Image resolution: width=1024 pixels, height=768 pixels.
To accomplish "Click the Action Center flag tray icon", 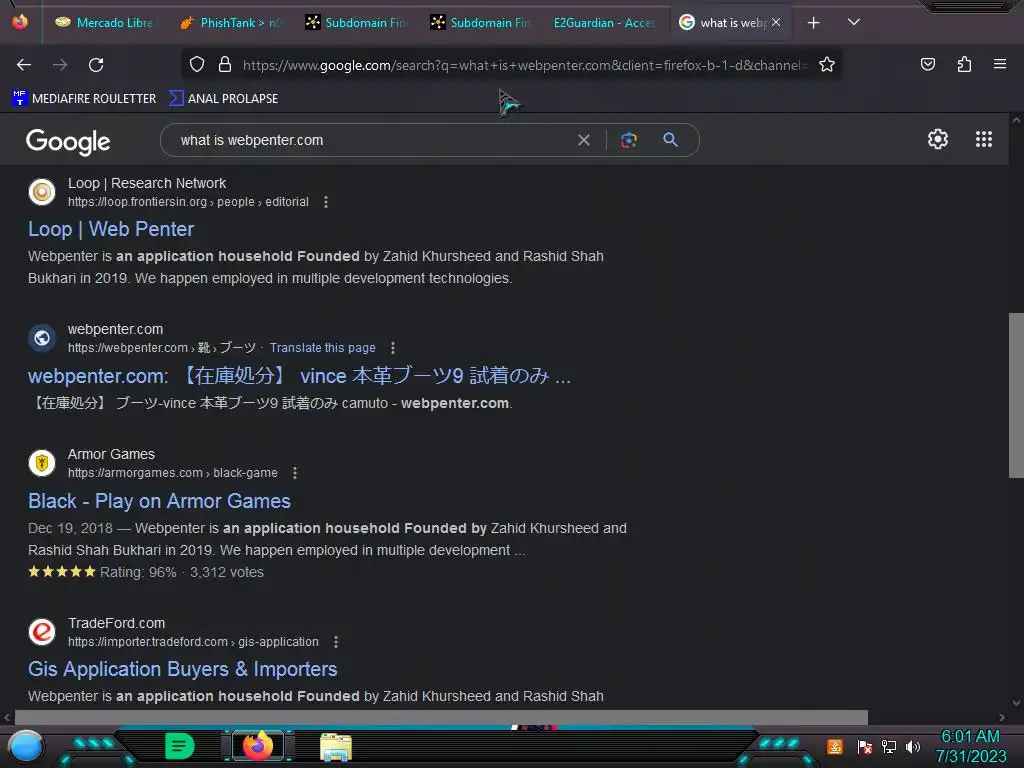I will coord(864,746).
